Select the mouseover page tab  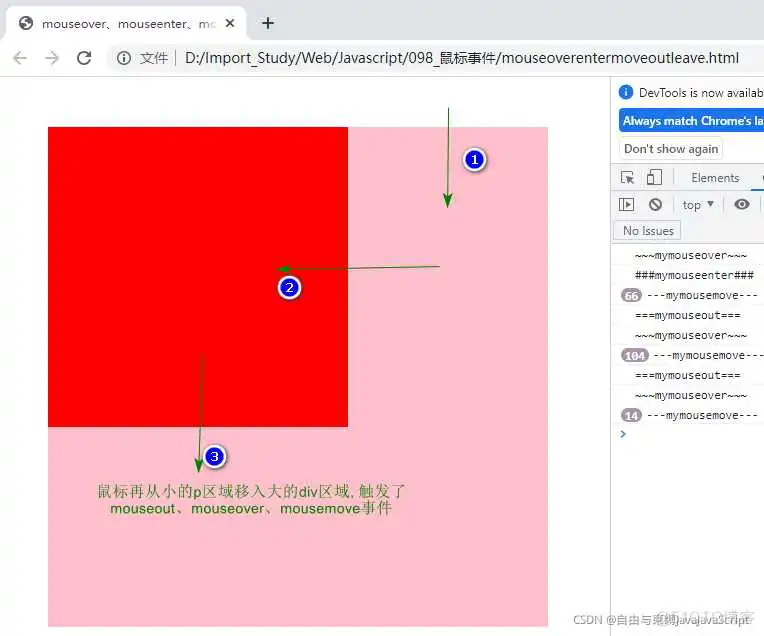click(126, 23)
